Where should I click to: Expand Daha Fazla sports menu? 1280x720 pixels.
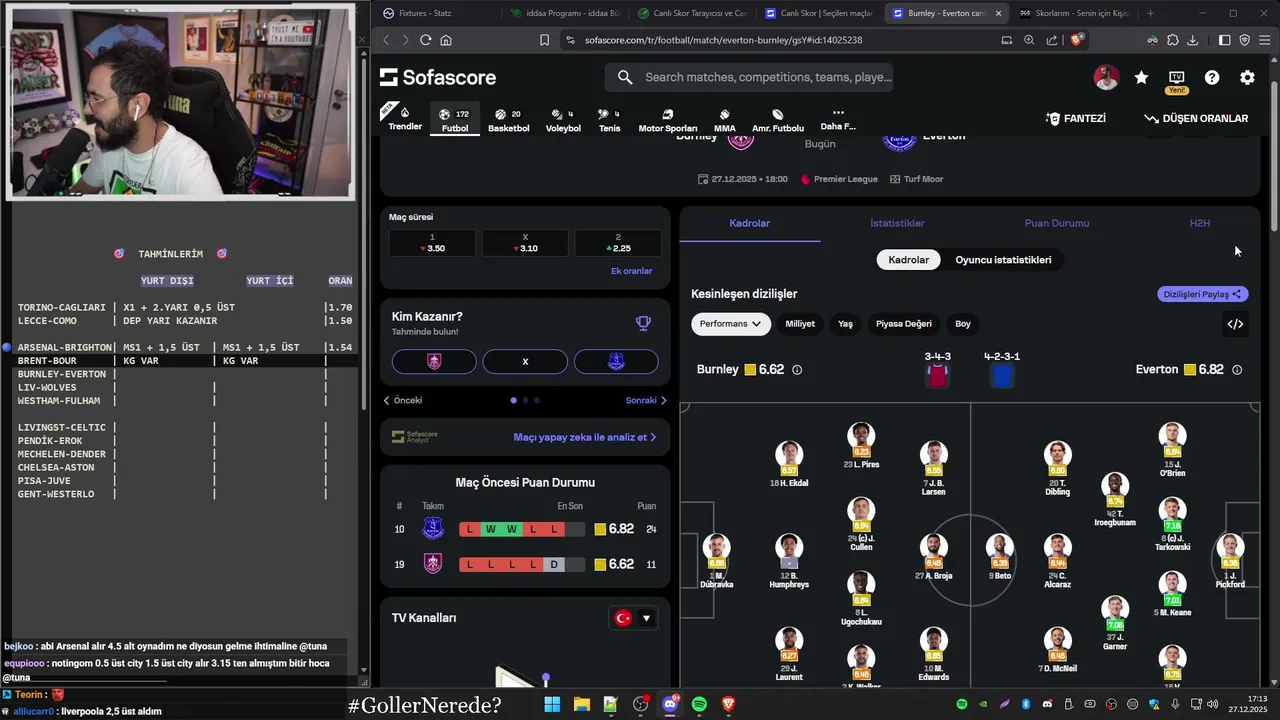point(838,119)
